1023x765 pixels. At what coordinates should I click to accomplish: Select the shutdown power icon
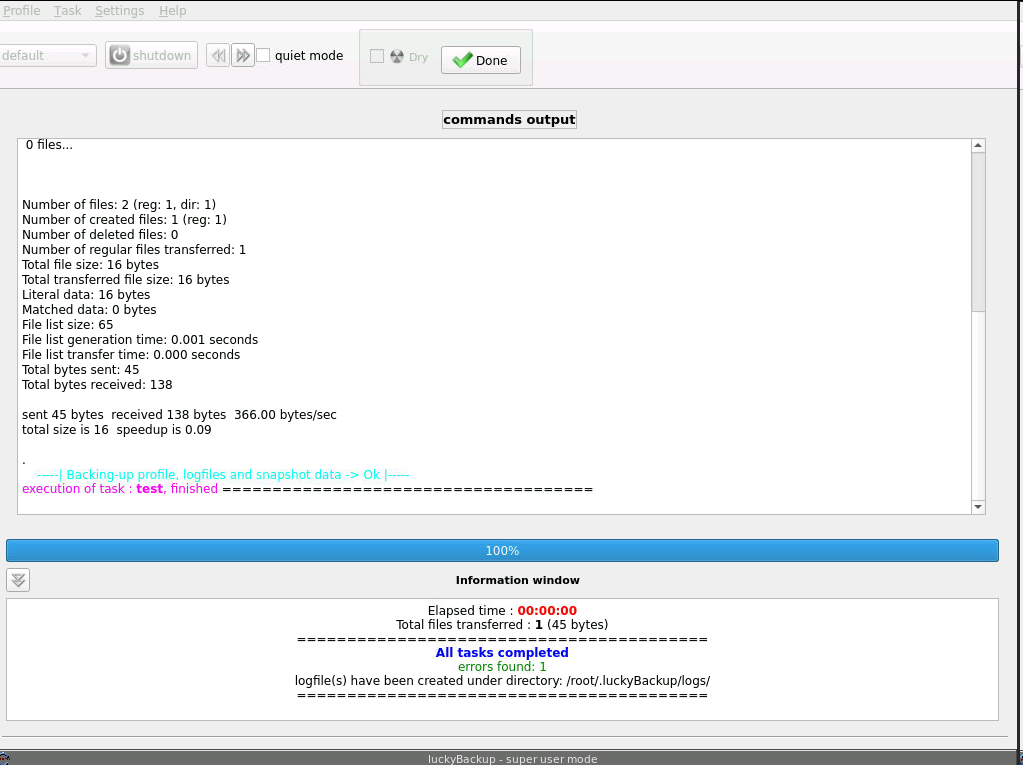click(x=120, y=55)
